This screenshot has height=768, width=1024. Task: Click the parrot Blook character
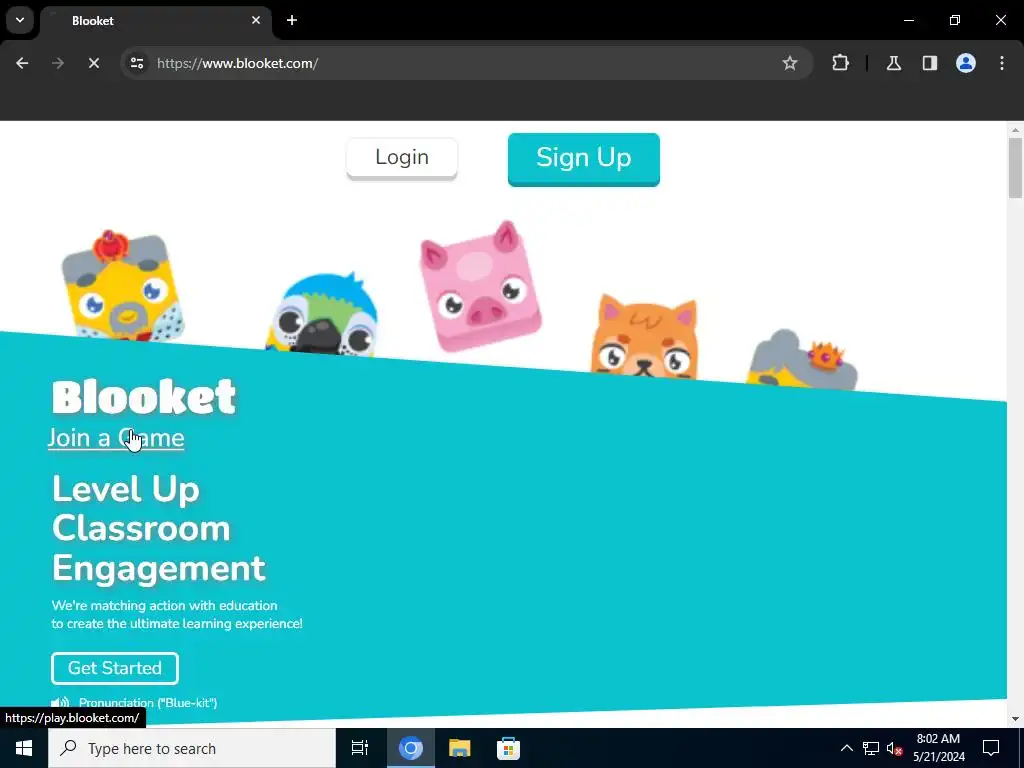(x=322, y=315)
